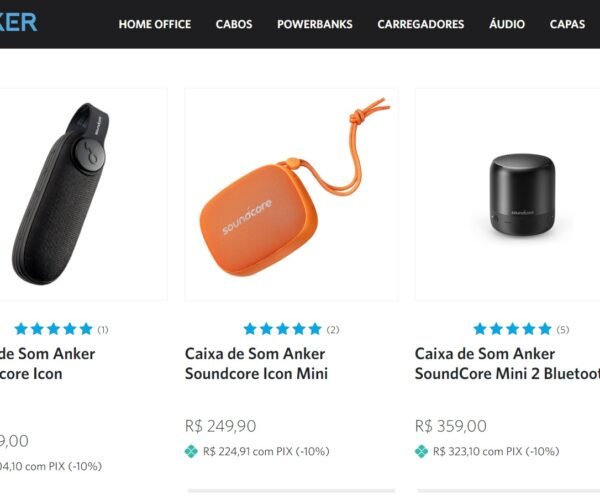Open the orange Soundcore Icon Mini image
The width and height of the screenshot is (600, 500).
point(291,194)
